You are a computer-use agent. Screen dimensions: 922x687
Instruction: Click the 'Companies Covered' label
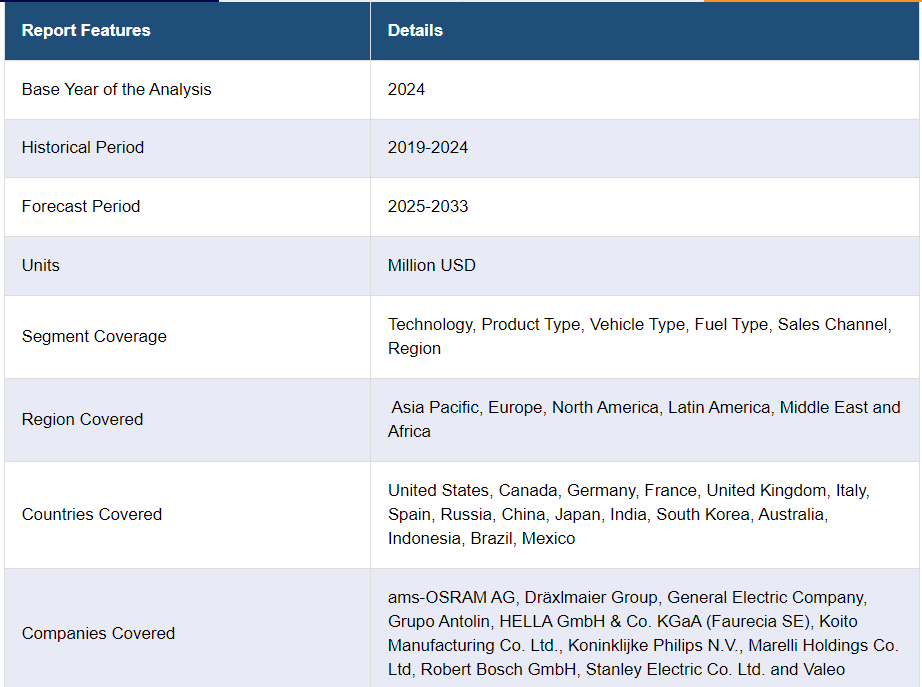(x=98, y=633)
